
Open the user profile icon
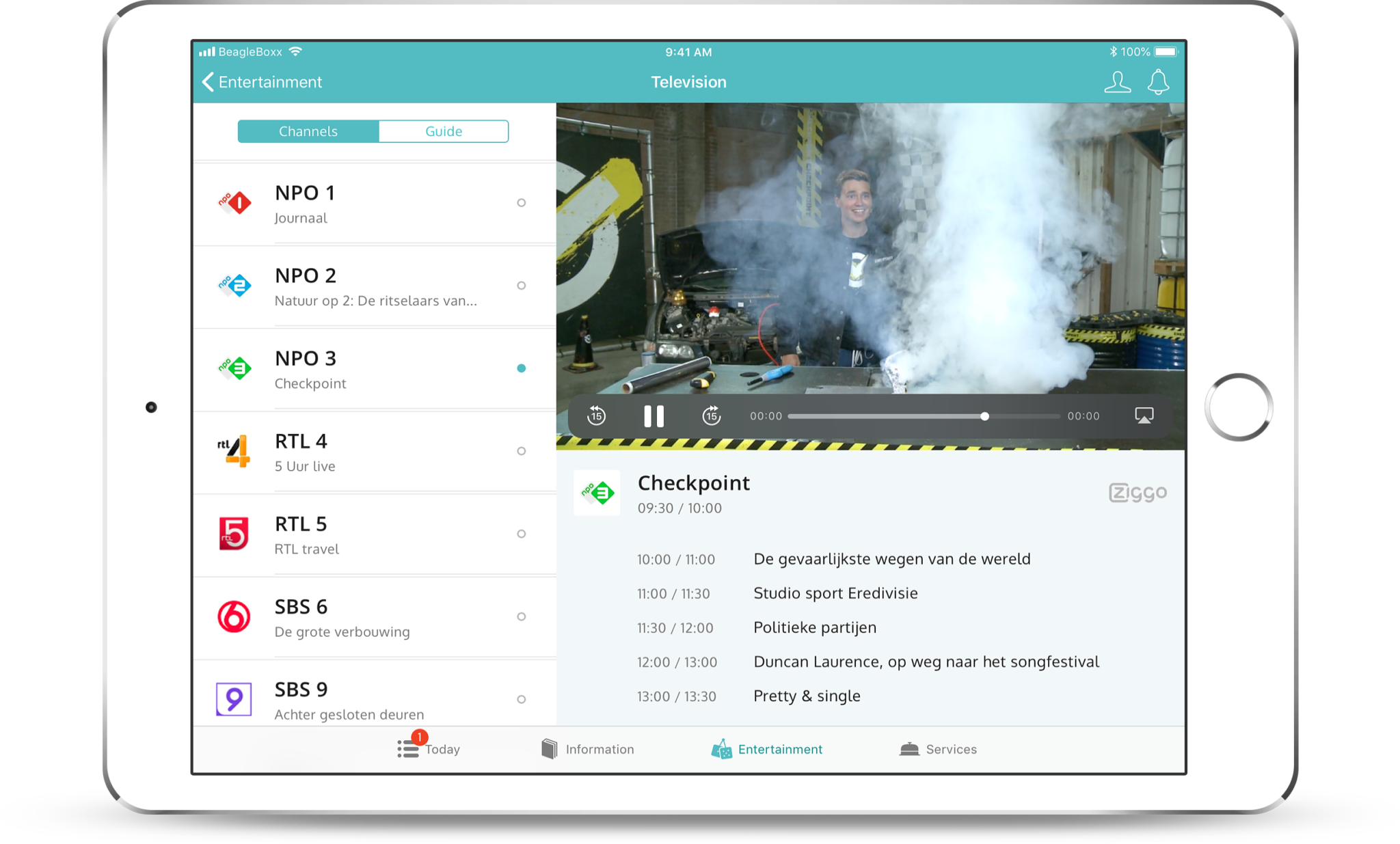(x=1117, y=82)
